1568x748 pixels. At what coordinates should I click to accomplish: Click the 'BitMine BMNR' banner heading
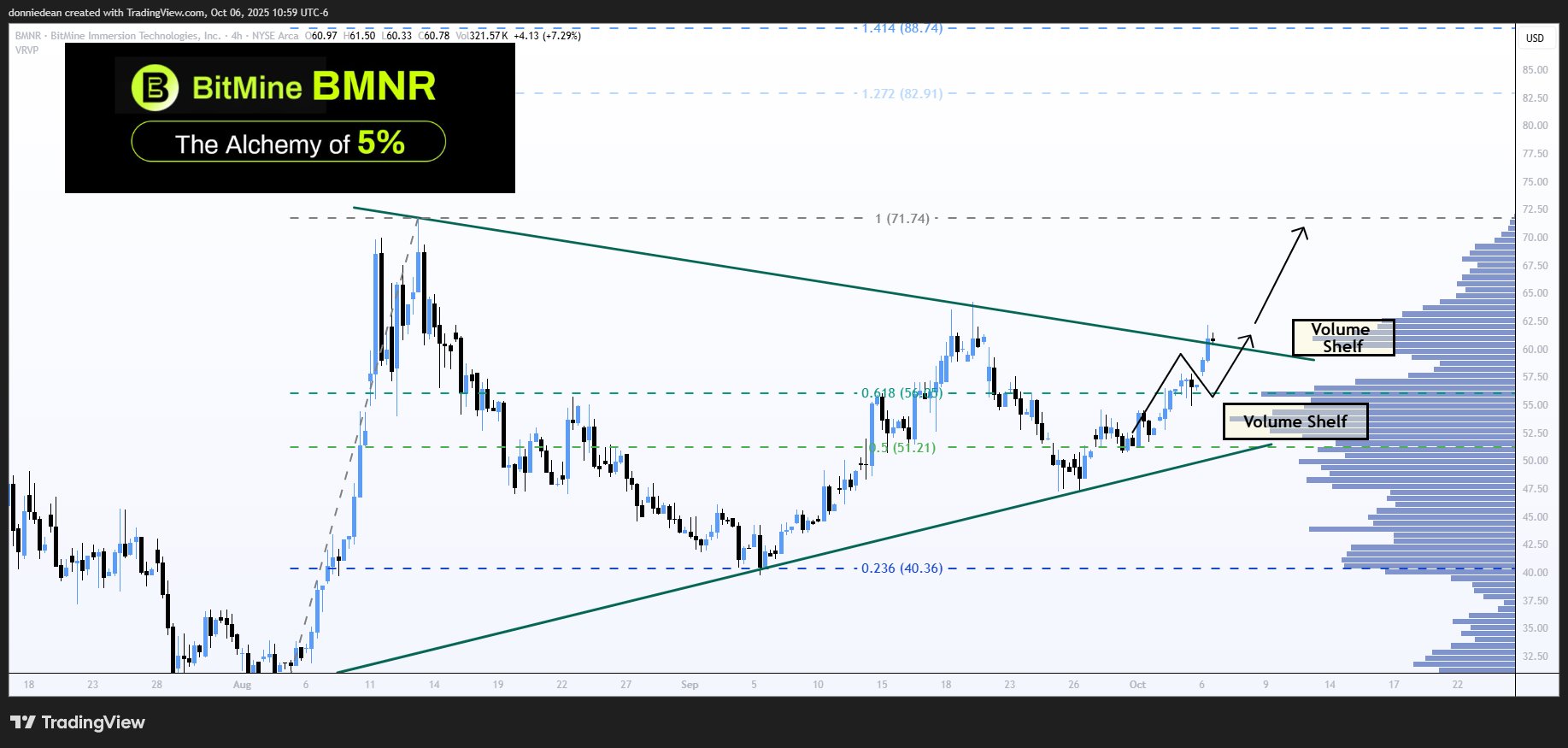(x=314, y=86)
